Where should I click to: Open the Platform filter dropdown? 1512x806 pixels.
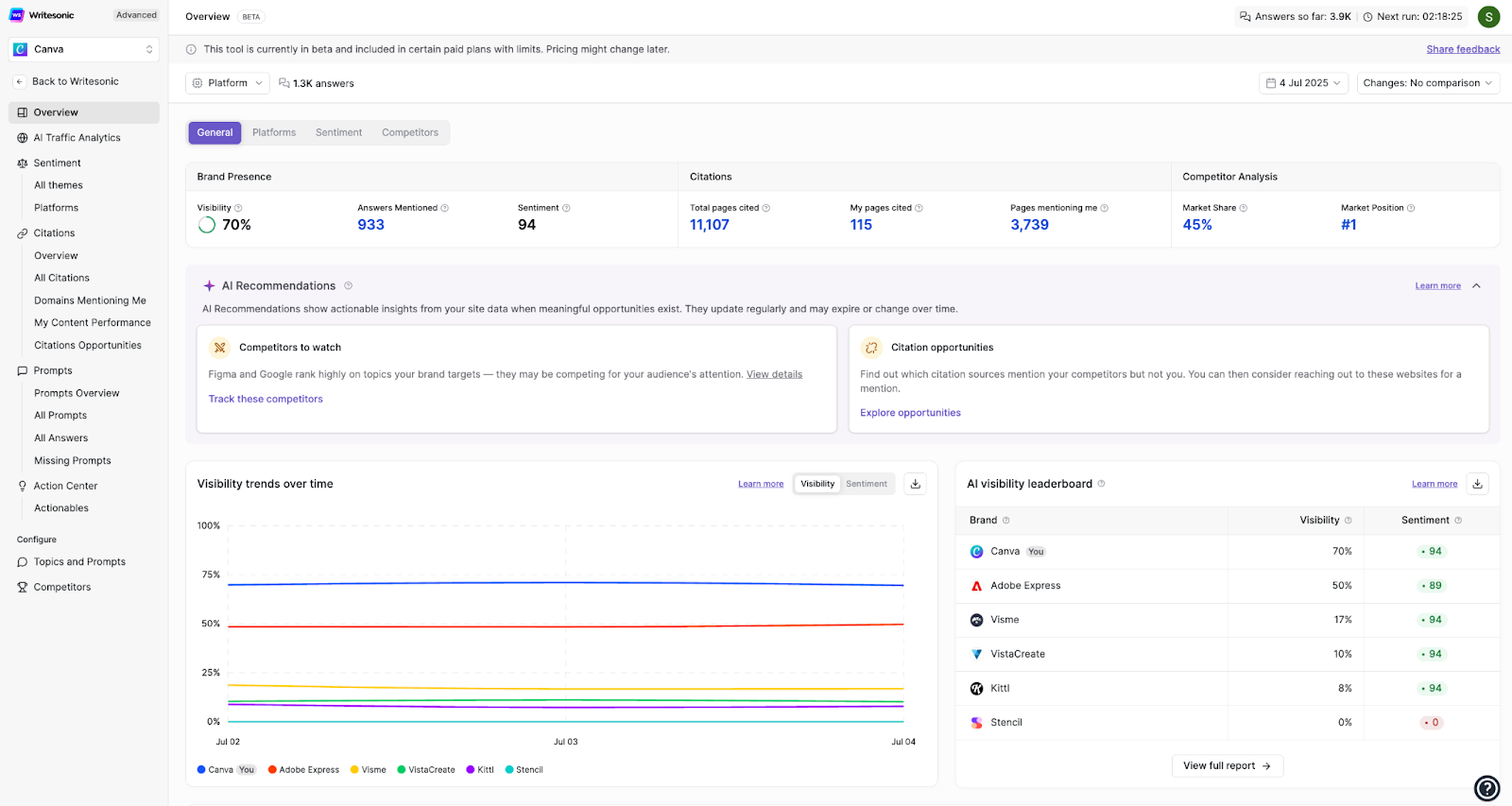(228, 83)
